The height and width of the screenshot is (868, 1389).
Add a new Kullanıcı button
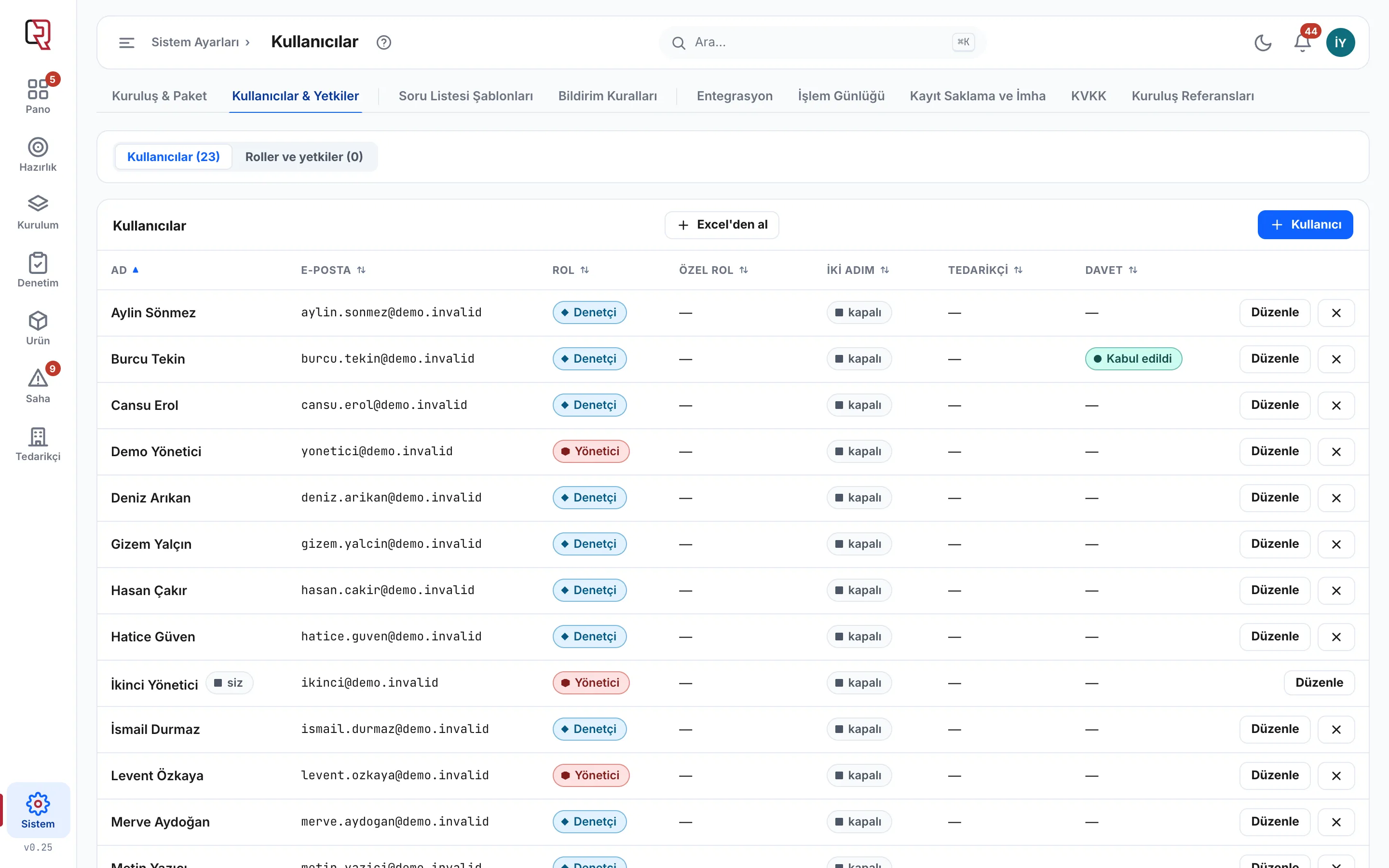coord(1305,224)
